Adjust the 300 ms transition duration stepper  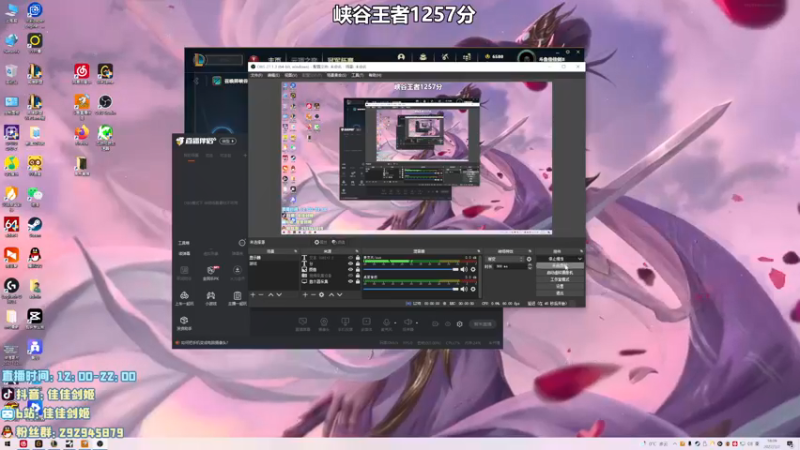point(529,266)
